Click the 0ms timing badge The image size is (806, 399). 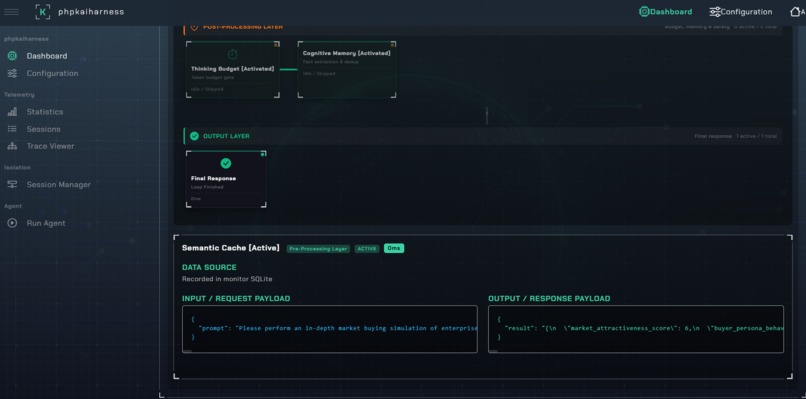tap(394, 248)
